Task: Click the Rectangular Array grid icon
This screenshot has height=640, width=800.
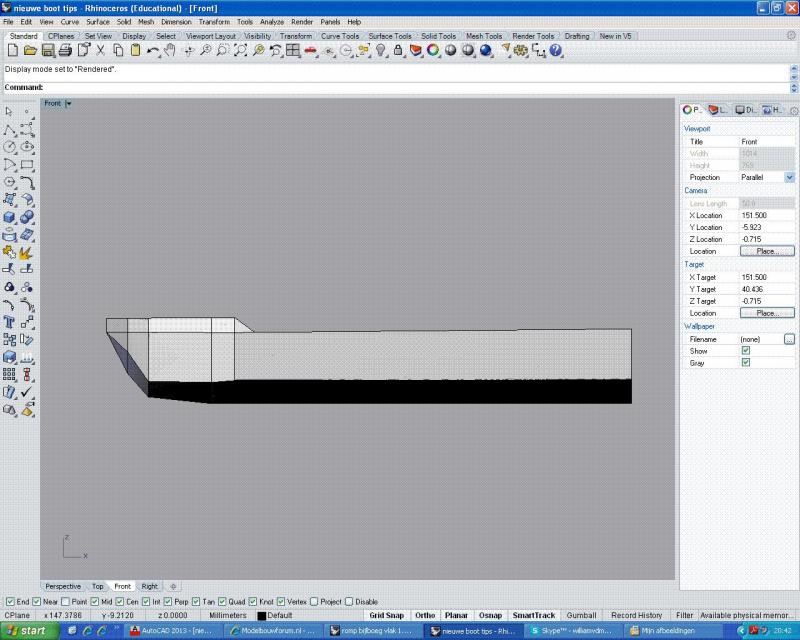Action: (9, 375)
